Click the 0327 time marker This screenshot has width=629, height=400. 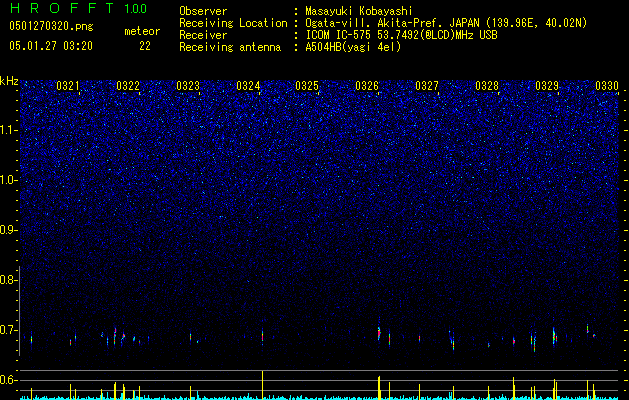pyautogui.click(x=427, y=86)
